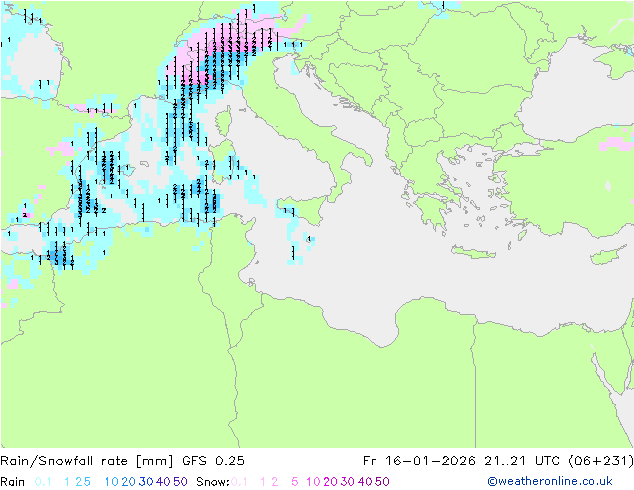Click the 'Snow:' legend label
This screenshot has width=634, height=490.
pyautogui.click(x=213, y=482)
